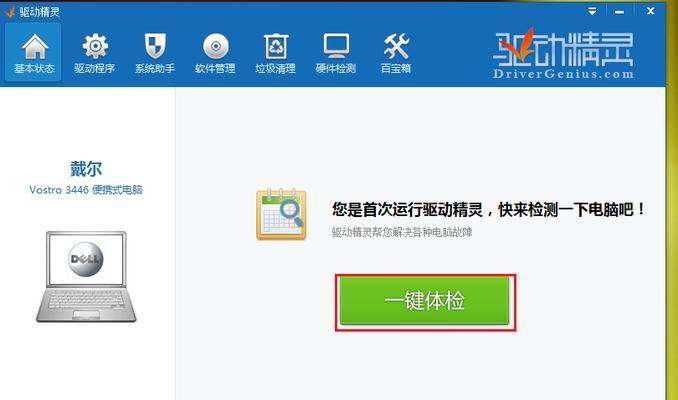
Task: Open the 垃圾清理 recycle bin tab
Action: (x=275, y=54)
